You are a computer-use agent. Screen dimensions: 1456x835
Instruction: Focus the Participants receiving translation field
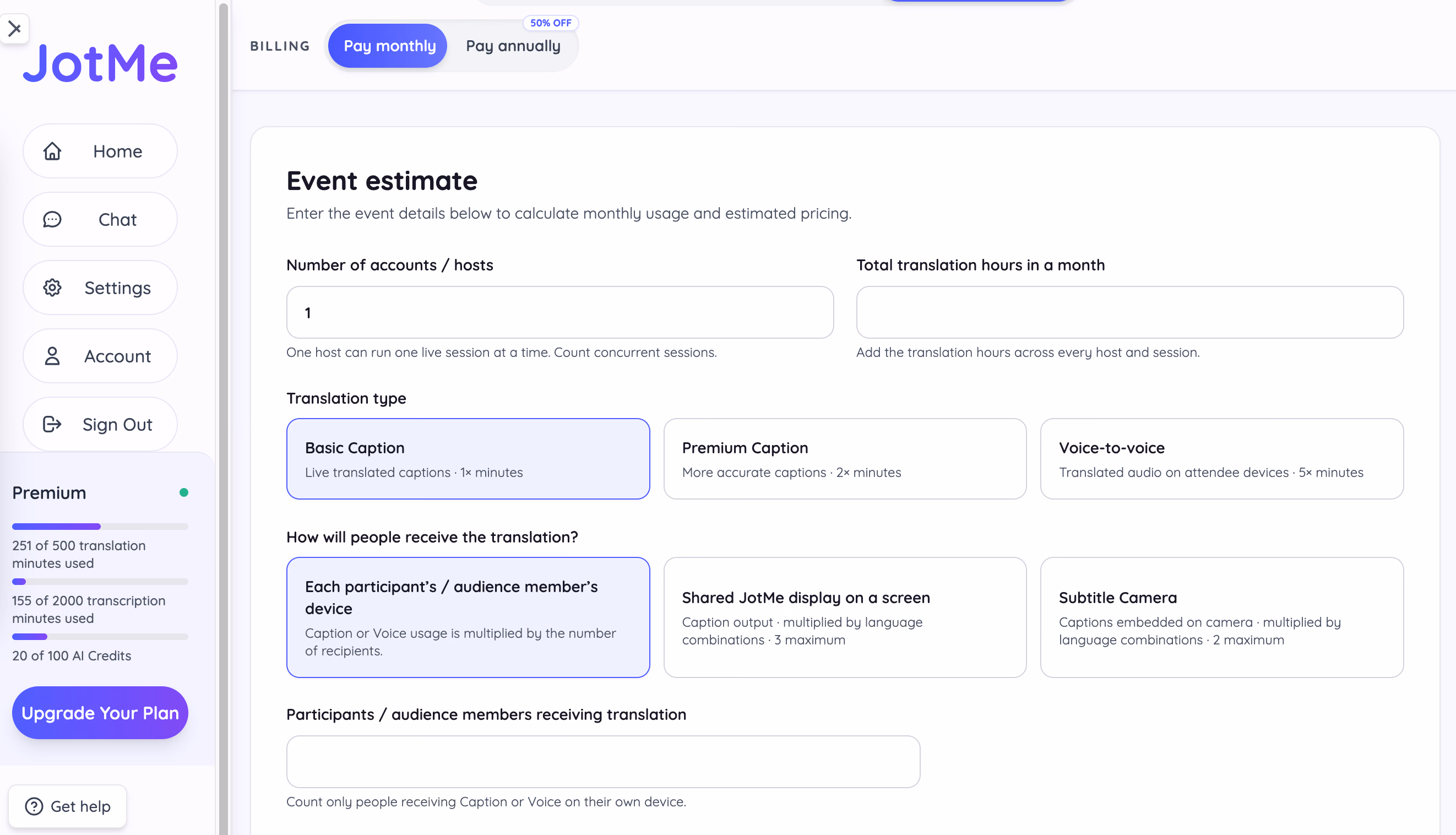point(604,762)
